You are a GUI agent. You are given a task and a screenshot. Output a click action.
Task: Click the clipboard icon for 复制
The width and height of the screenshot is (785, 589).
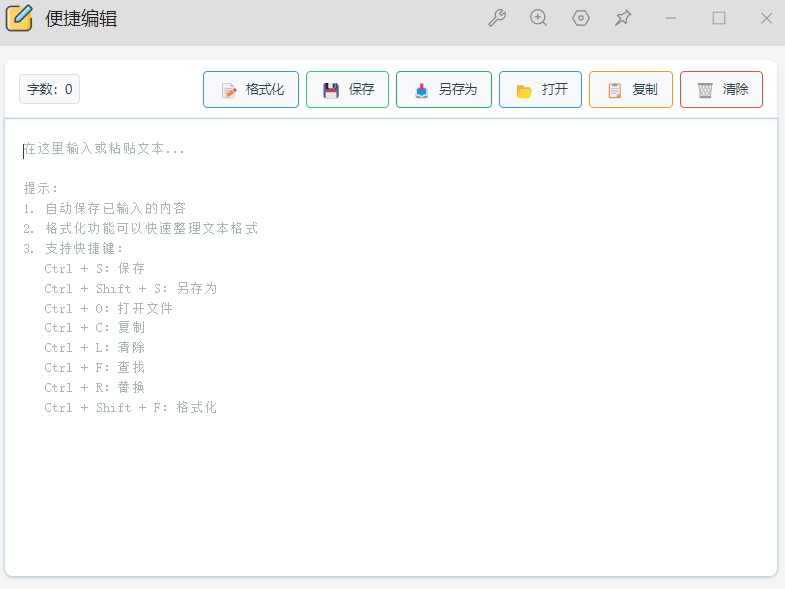(x=614, y=90)
